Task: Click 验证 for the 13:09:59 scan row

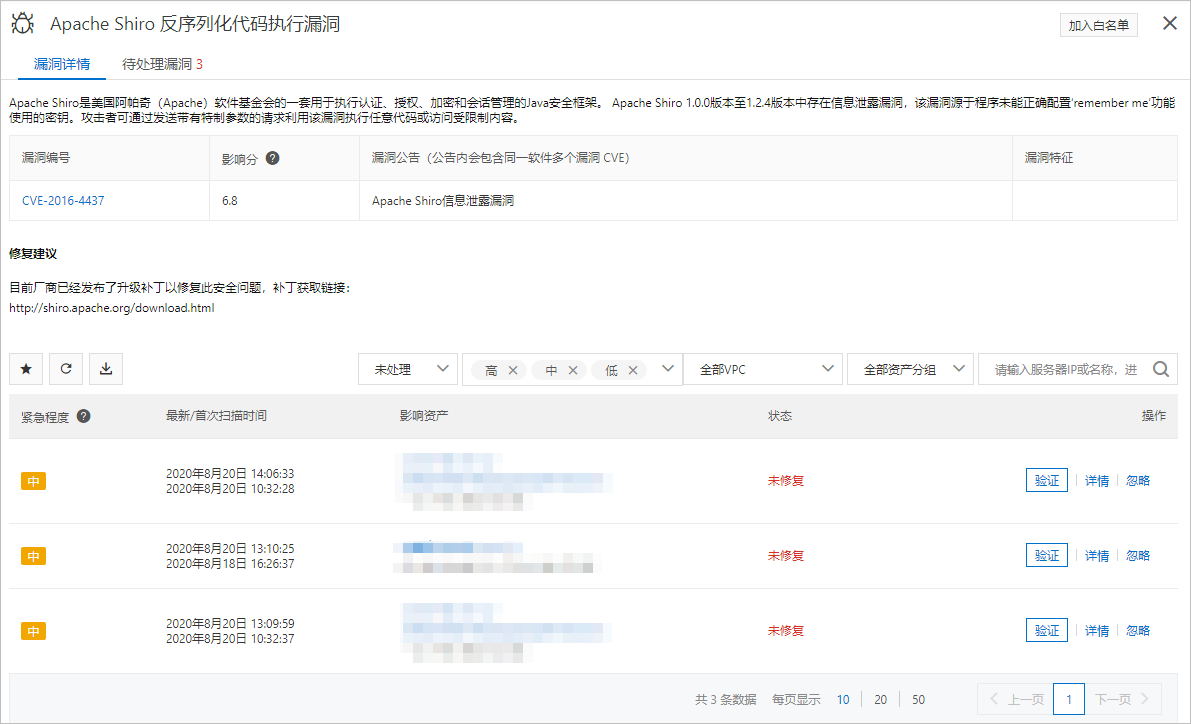Action: (x=1047, y=631)
